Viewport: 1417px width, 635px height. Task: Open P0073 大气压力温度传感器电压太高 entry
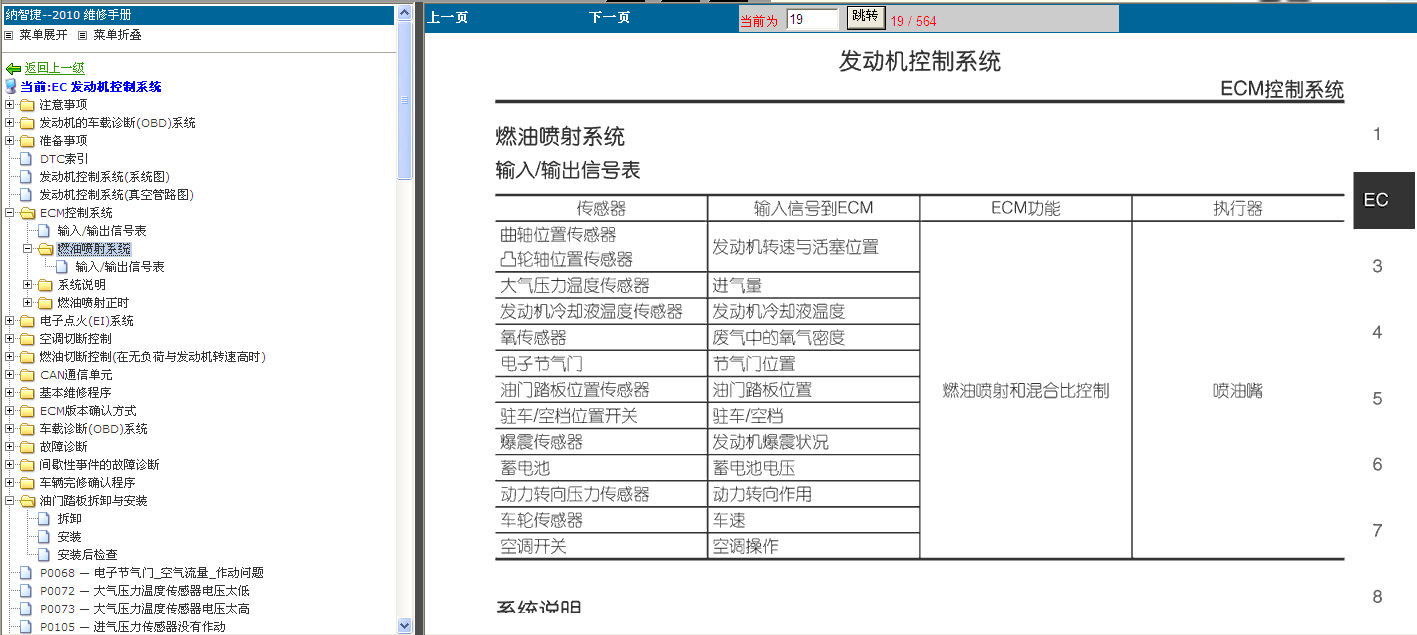[x=145, y=609]
